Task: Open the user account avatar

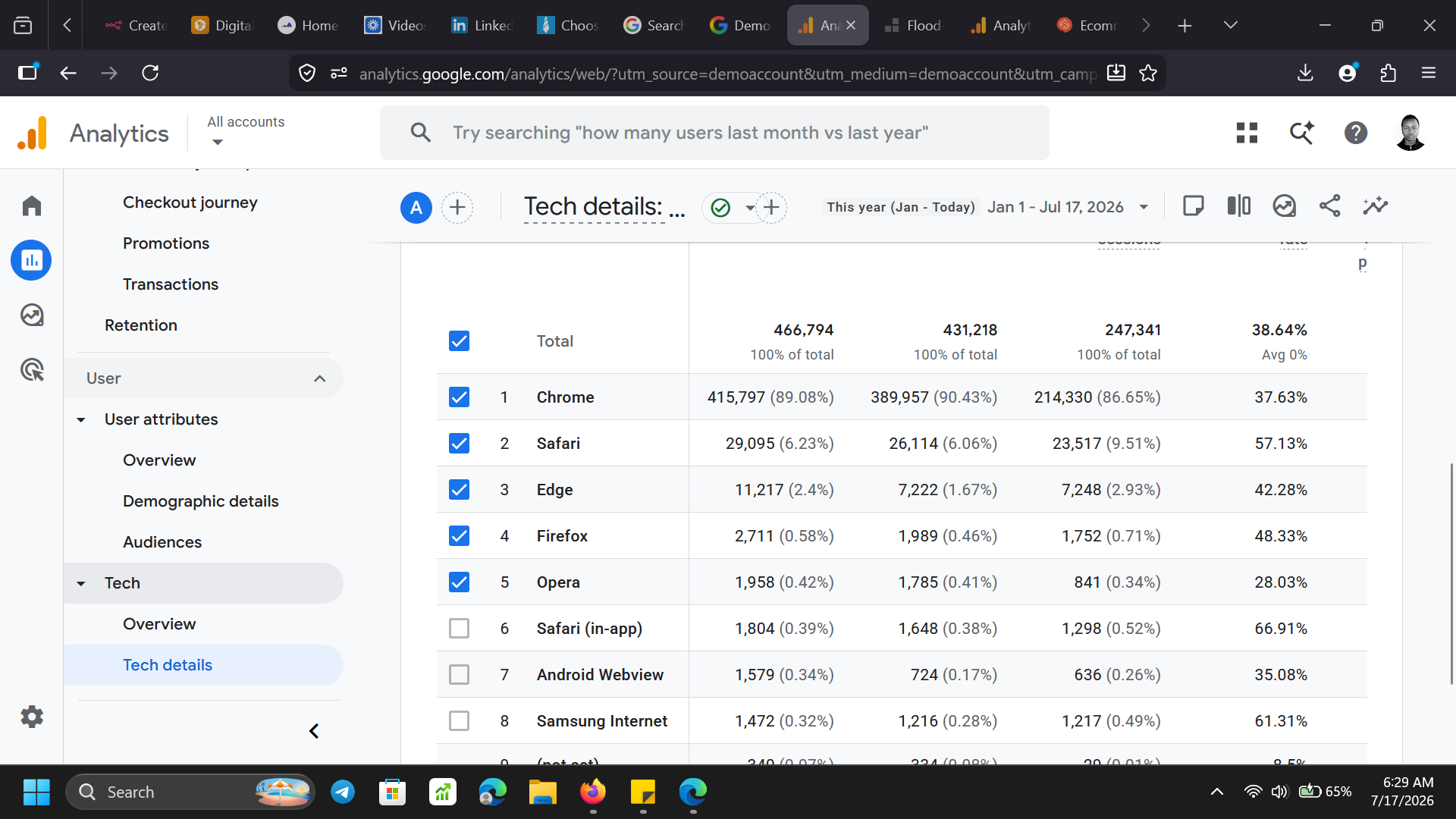Action: (1410, 133)
